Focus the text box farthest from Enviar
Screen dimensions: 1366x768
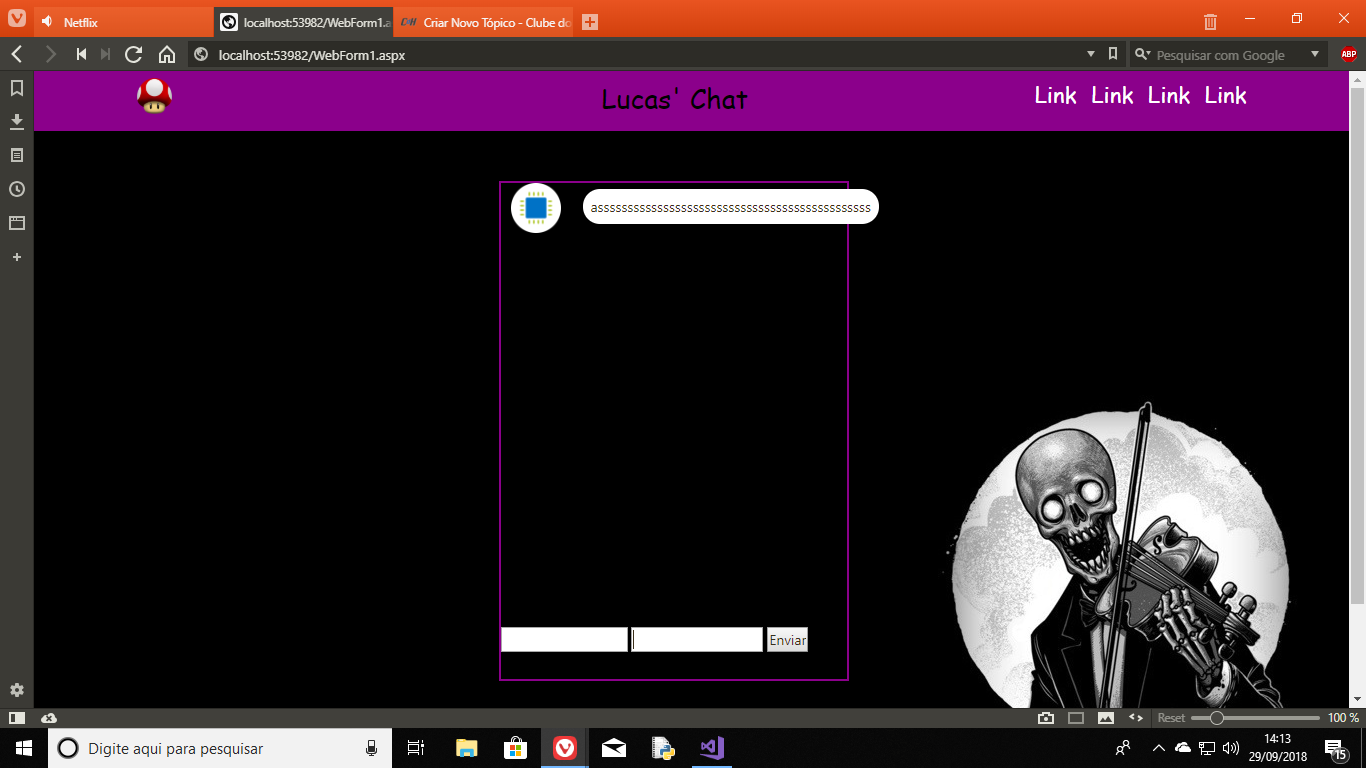tap(564, 640)
